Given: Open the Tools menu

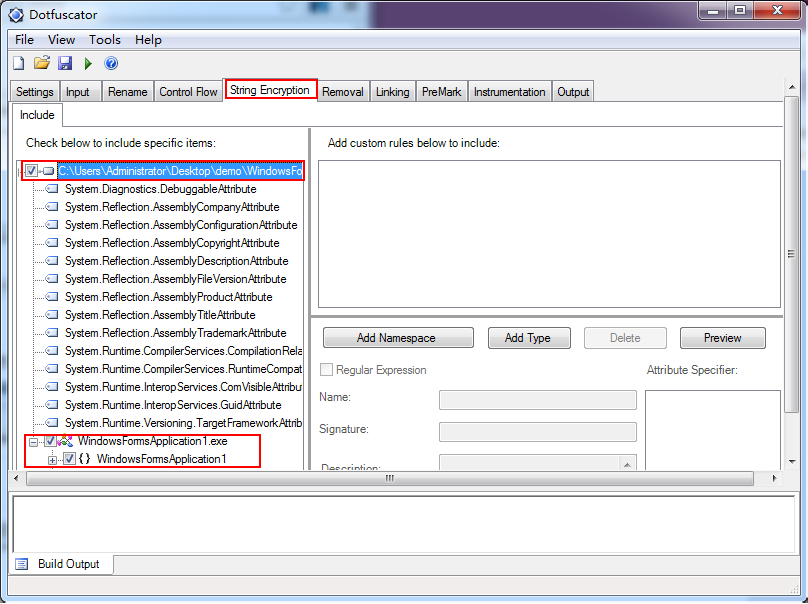Looking at the screenshot, I should pos(105,40).
